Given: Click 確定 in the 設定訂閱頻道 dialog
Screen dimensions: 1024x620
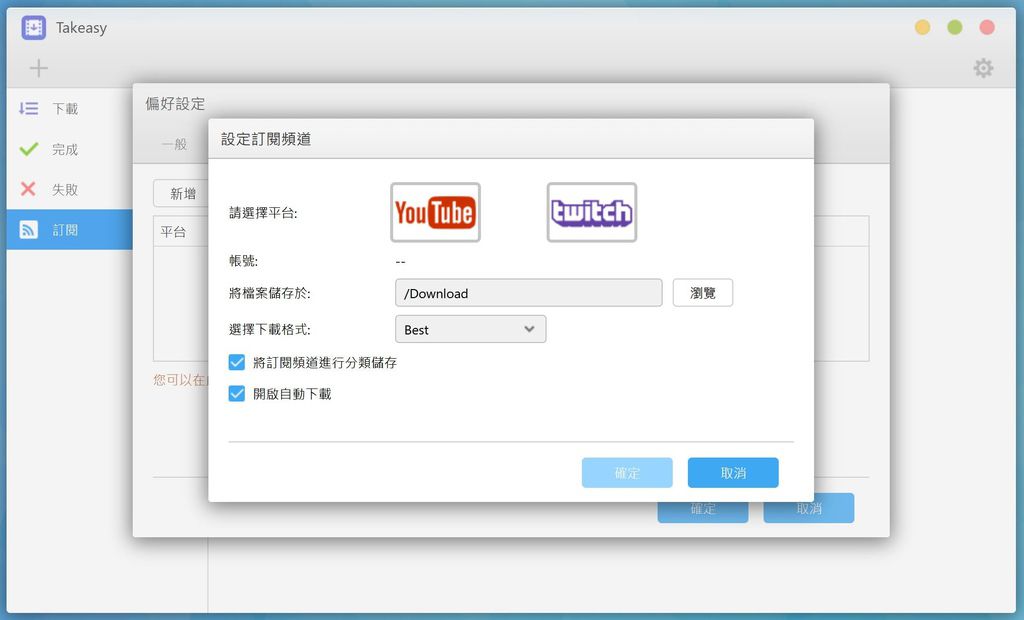Looking at the screenshot, I should coord(627,472).
